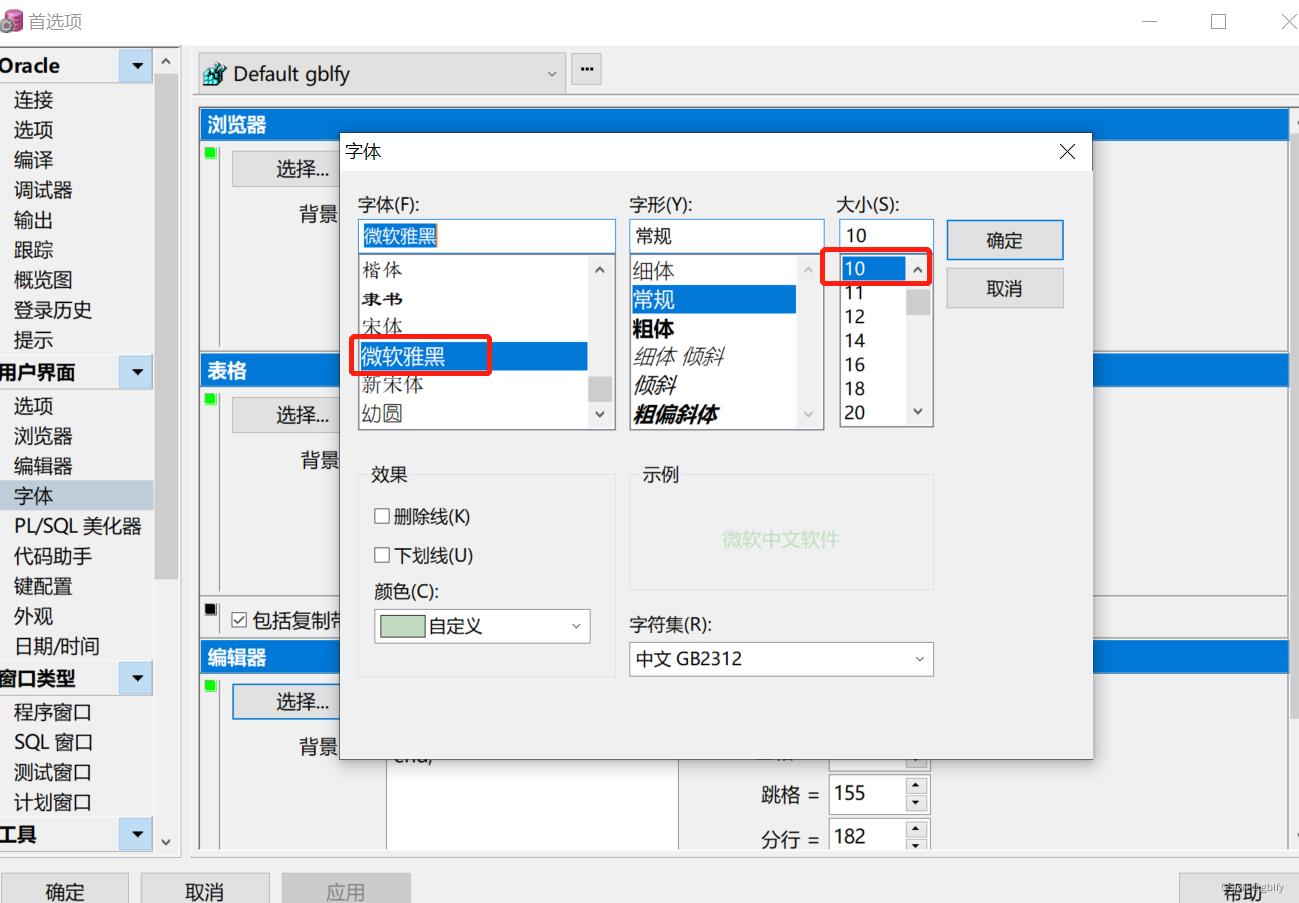Collapse the 窗口类型 category arrow
Image resolution: width=1299 pixels, height=903 pixels.
point(136,678)
